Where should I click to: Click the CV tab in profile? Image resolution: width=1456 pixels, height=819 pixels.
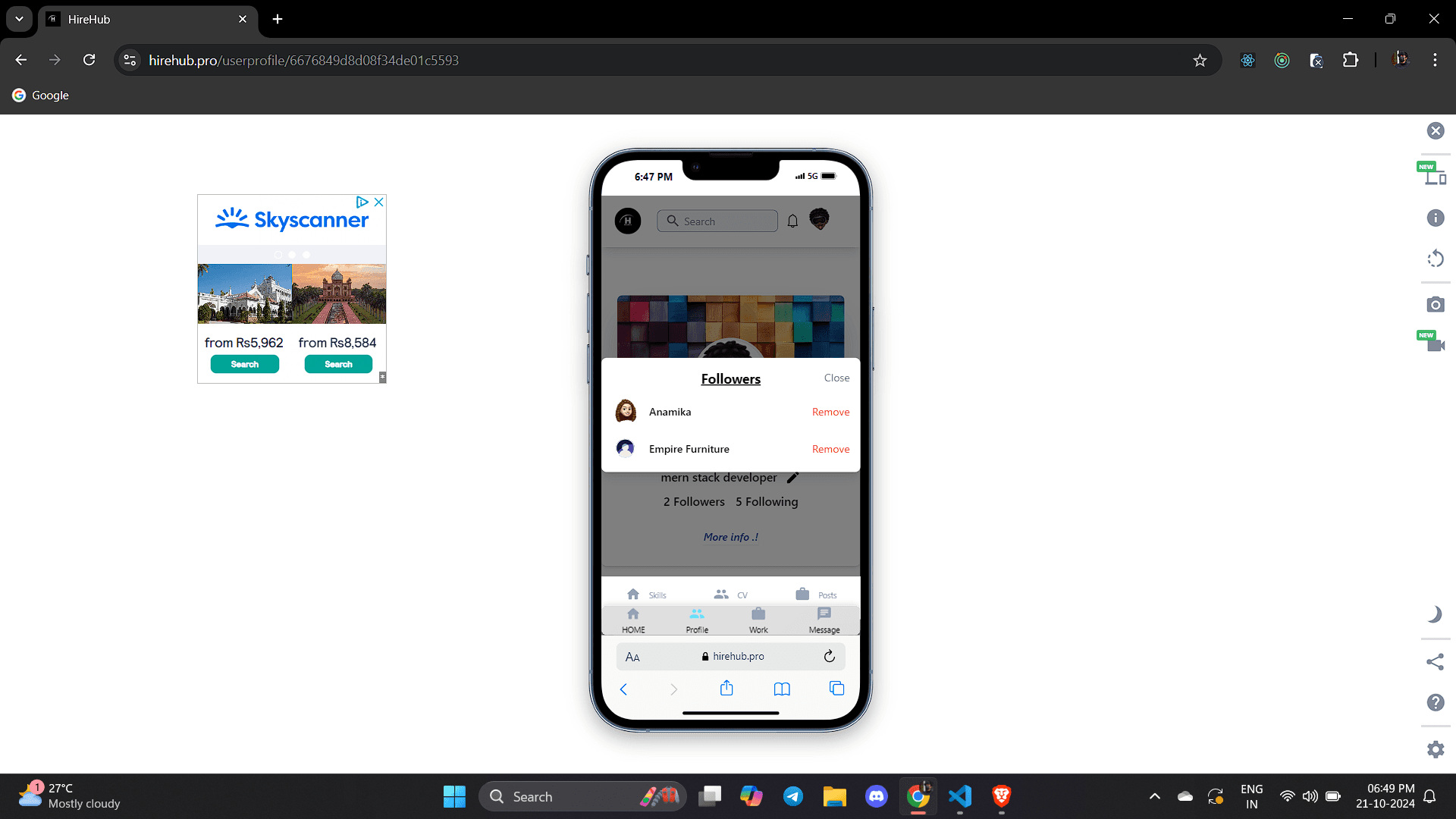[731, 594]
